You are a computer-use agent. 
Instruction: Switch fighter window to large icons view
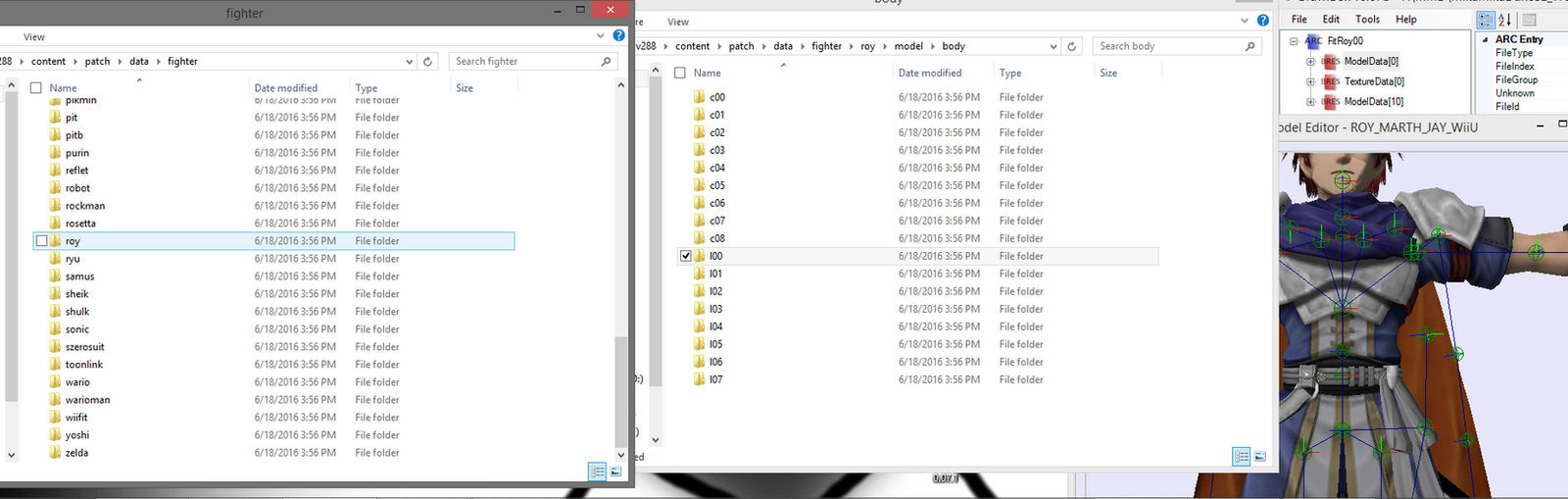pos(615,472)
